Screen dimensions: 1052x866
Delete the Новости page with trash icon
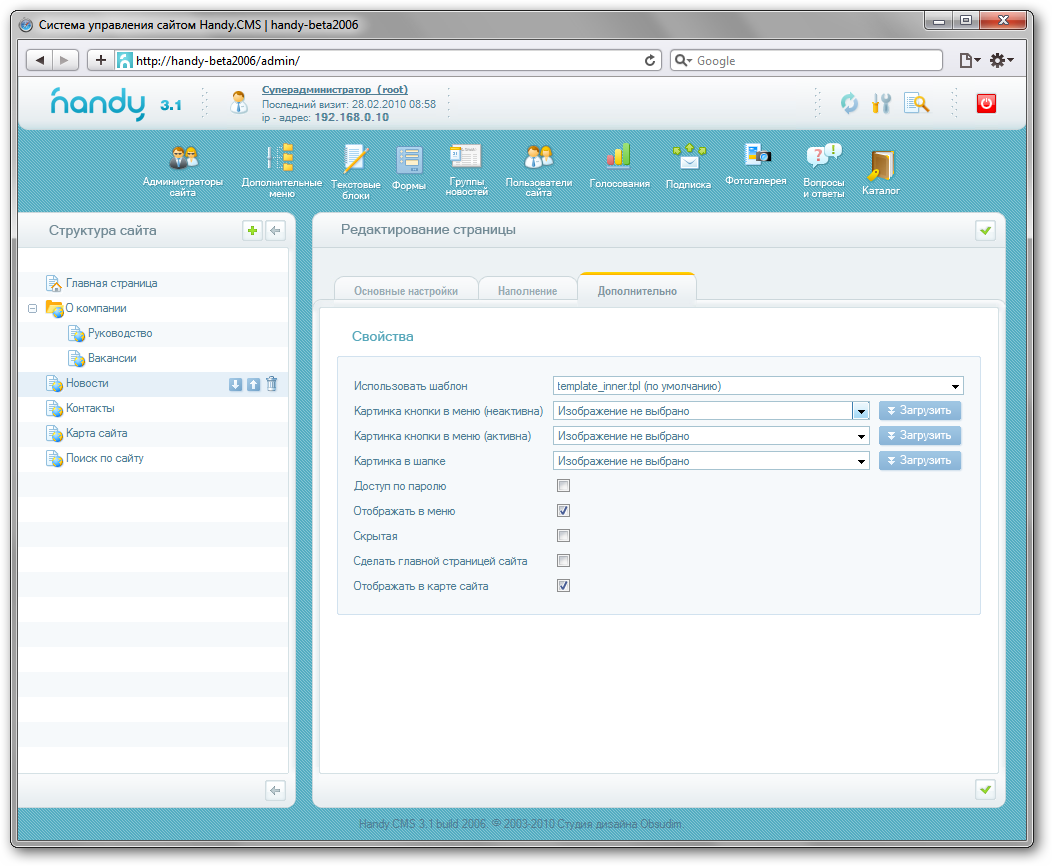pos(272,384)
